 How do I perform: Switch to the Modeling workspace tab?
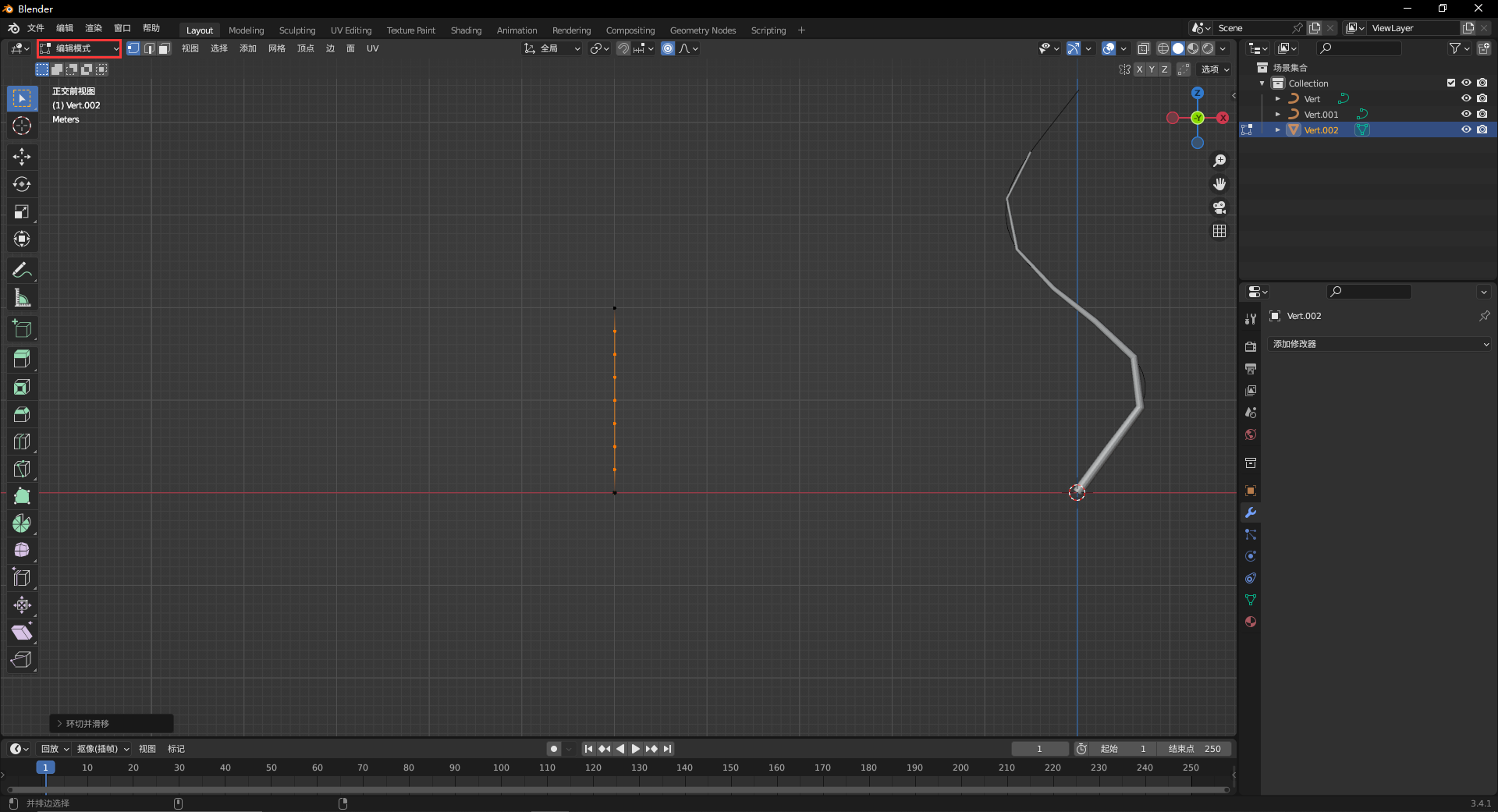coord(247,30)
